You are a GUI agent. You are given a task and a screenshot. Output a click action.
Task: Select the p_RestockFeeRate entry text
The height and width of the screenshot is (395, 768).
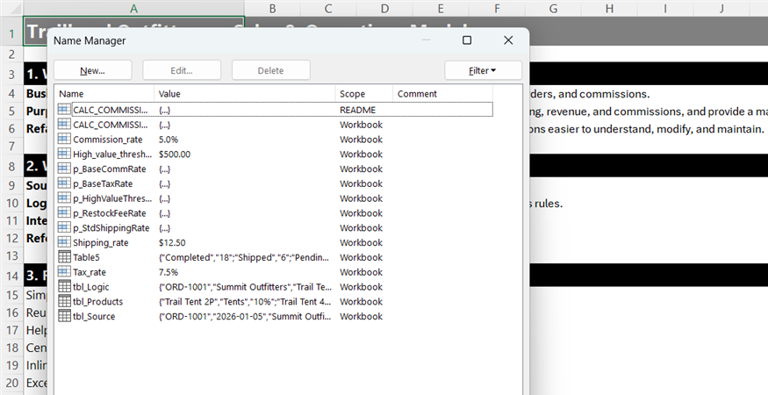(x=109, y=213)
